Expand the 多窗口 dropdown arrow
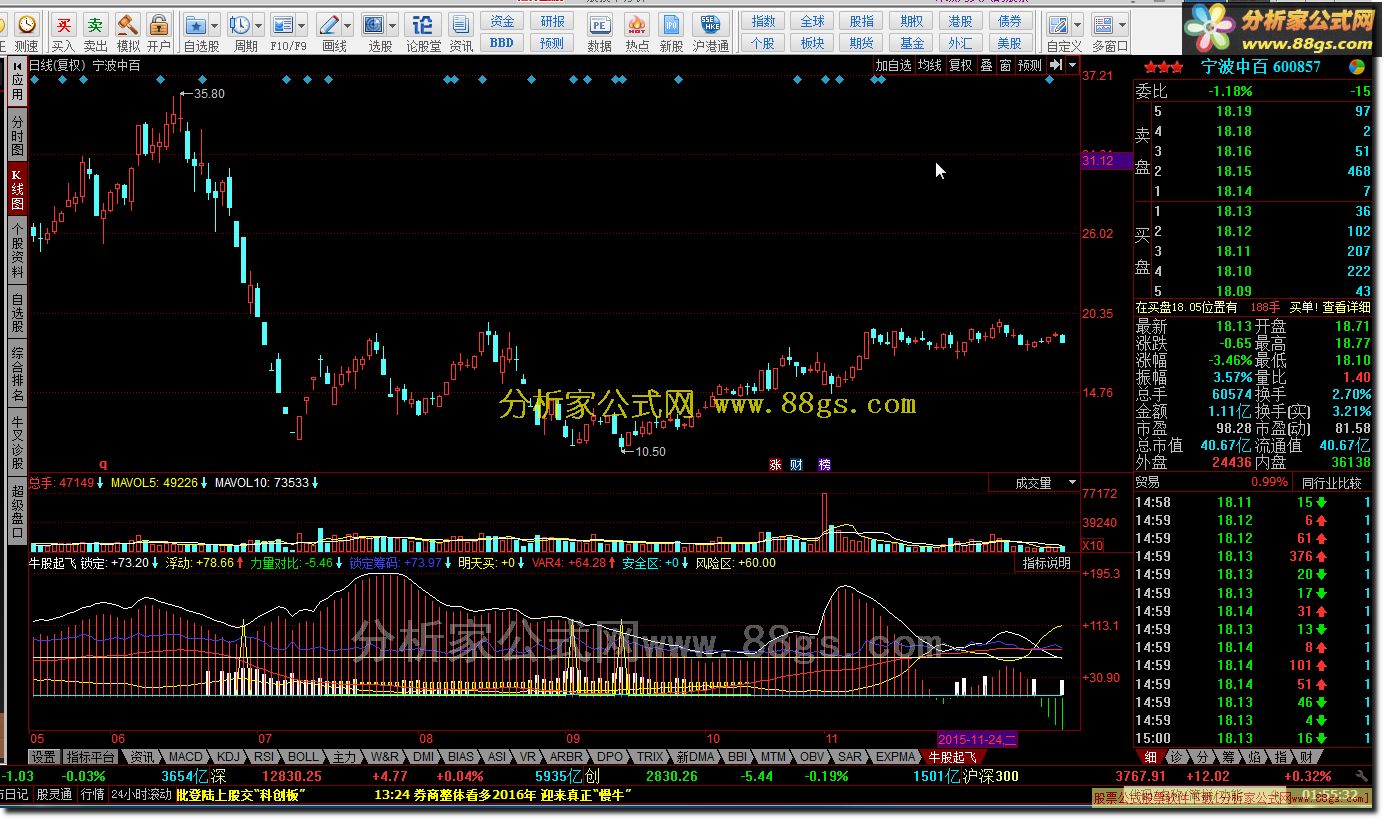This screenshot has width=1384, height=819. pyautogui.click(x=1122, y=25)
